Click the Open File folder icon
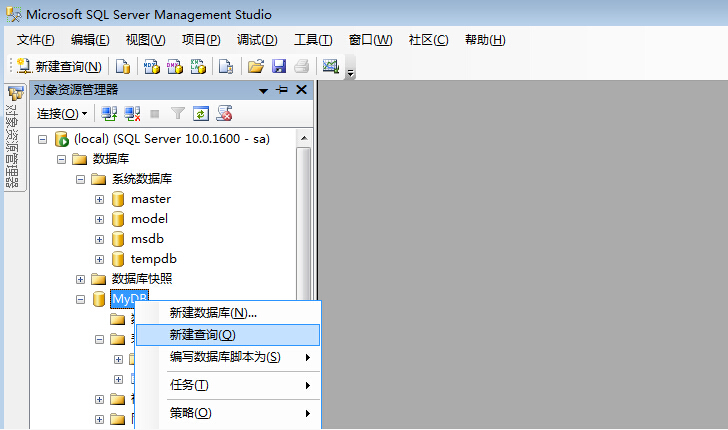The height and width of the screenshot is (430, 728). tap(255, 66)
